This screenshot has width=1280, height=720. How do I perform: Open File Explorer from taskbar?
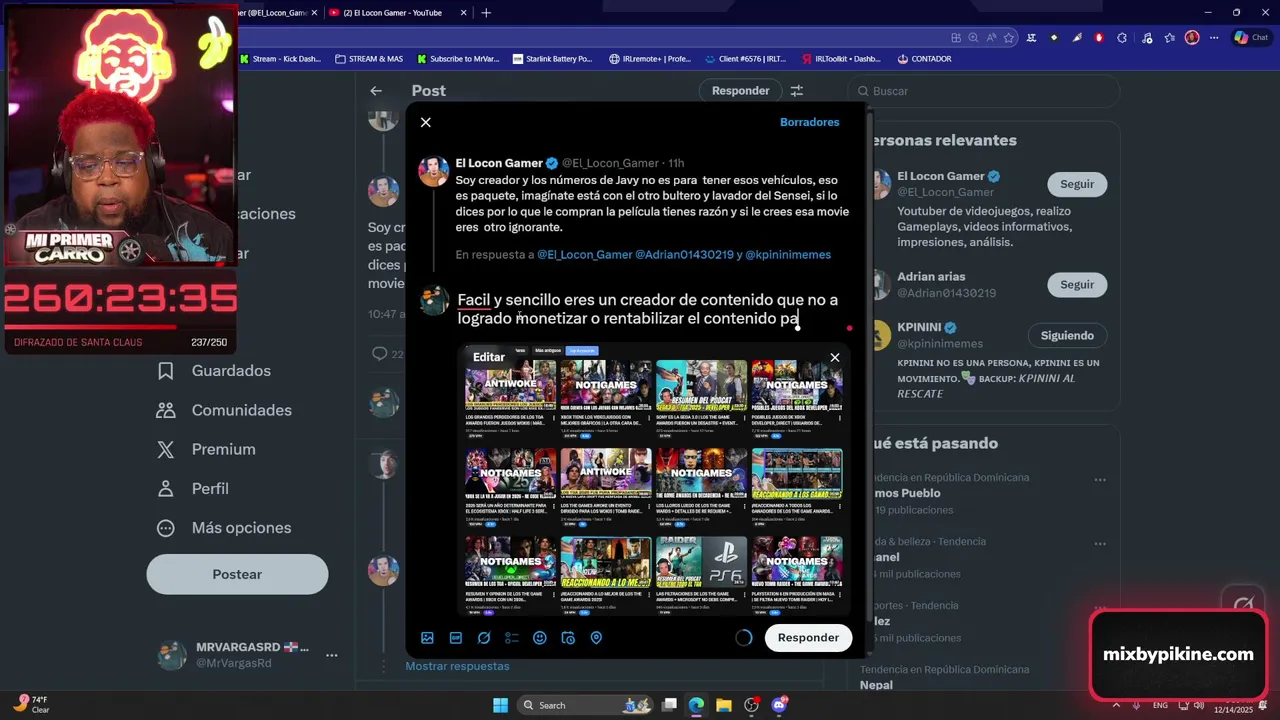click(x=724, y=705)
